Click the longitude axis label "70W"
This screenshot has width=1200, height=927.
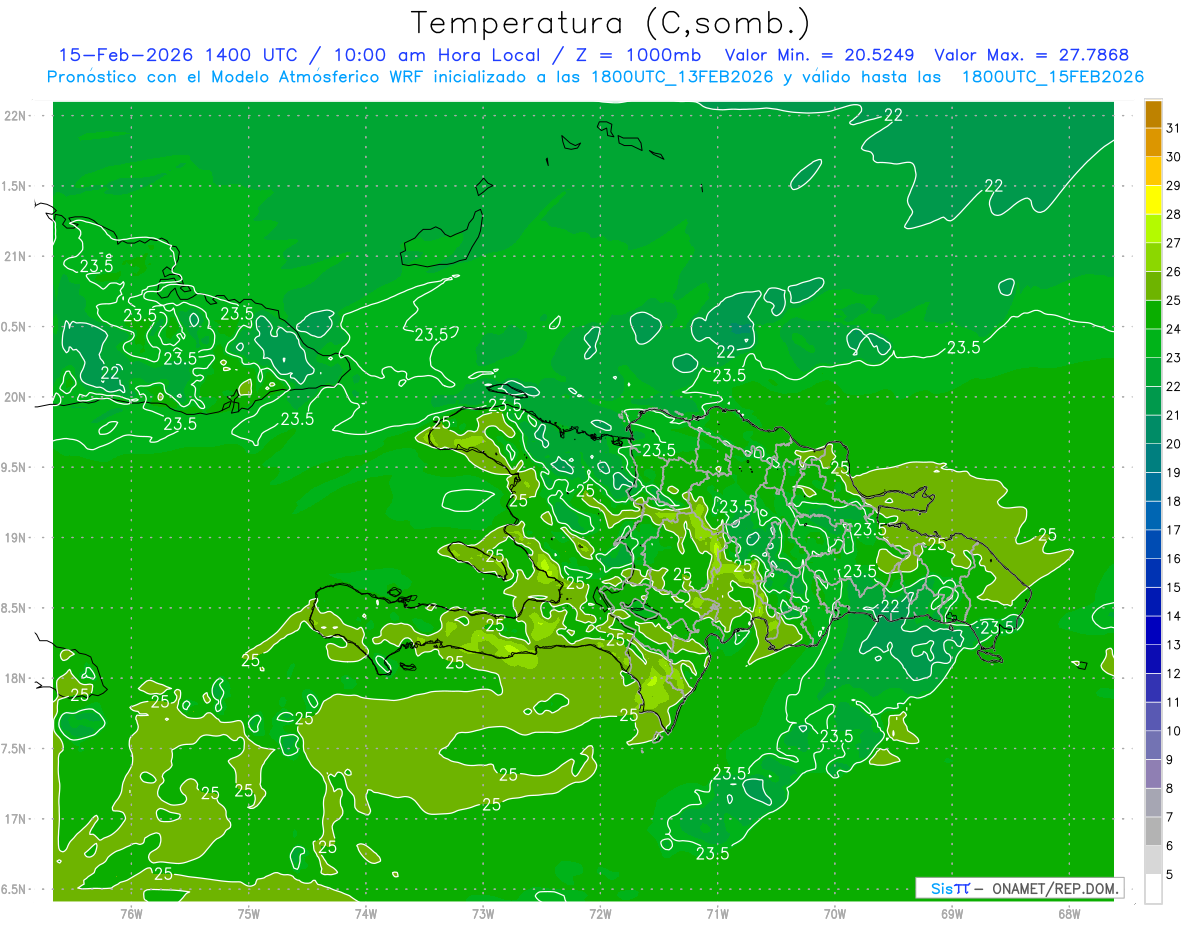coord(835,913)
